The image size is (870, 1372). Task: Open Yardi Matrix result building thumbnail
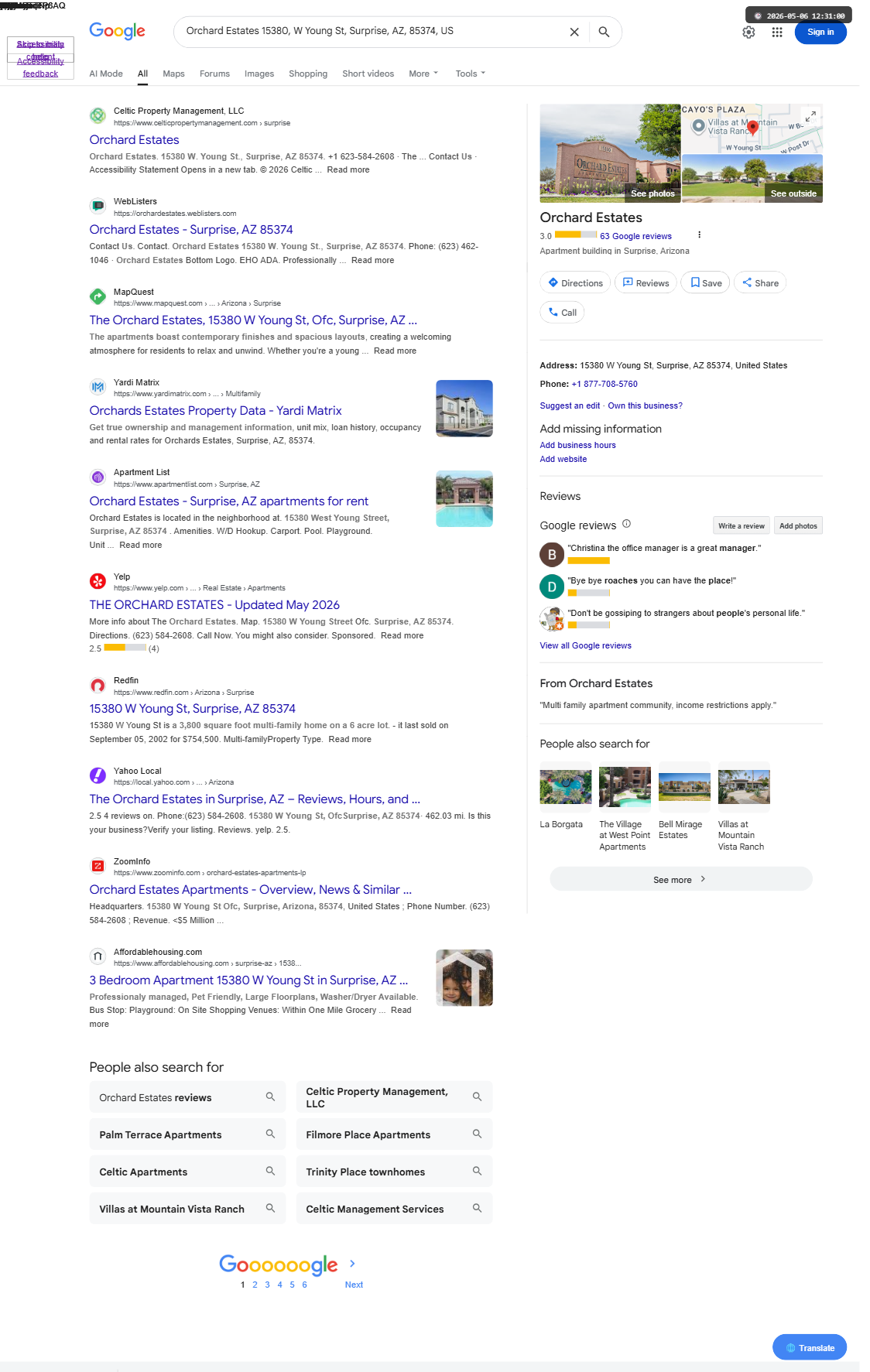click(x=464, y=409)
